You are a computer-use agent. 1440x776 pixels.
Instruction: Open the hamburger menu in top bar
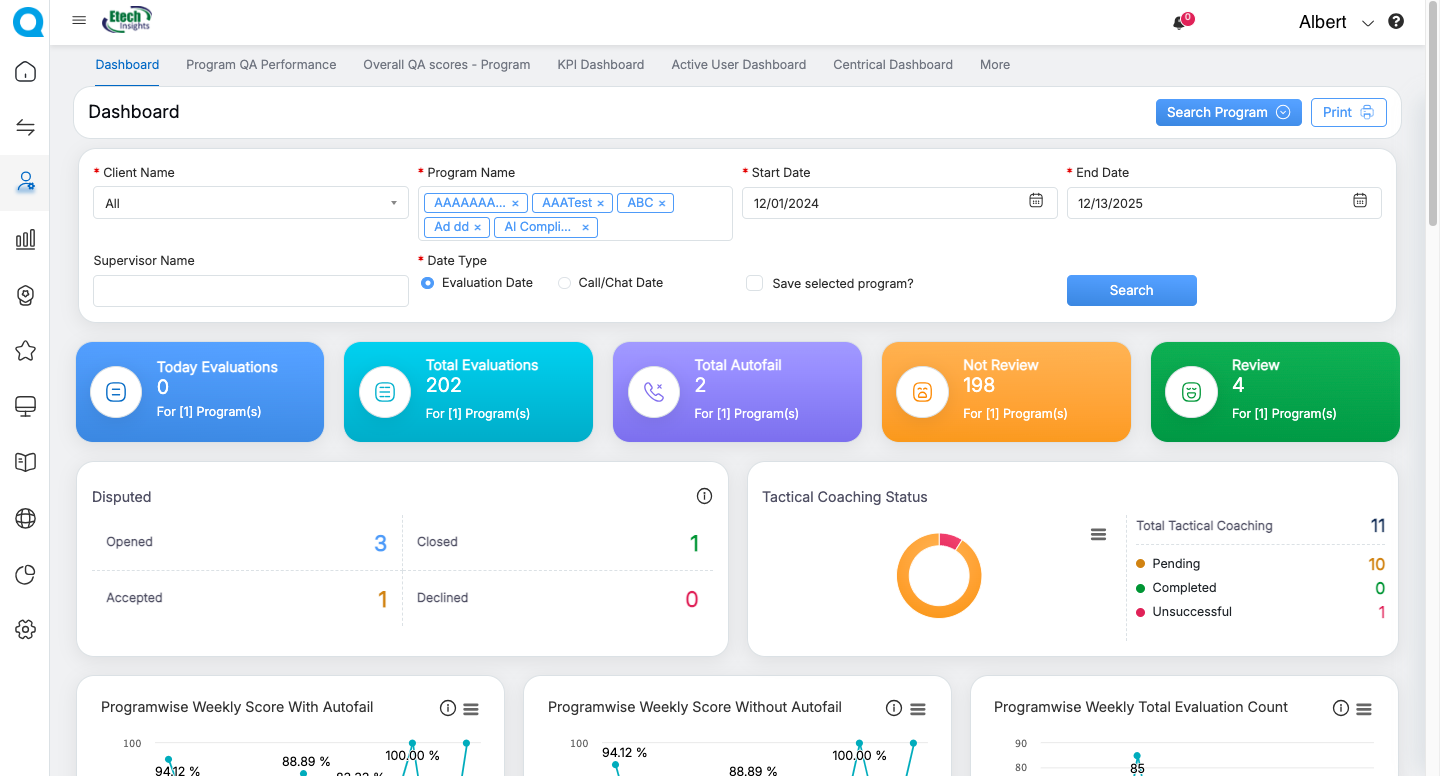(79, 20)
